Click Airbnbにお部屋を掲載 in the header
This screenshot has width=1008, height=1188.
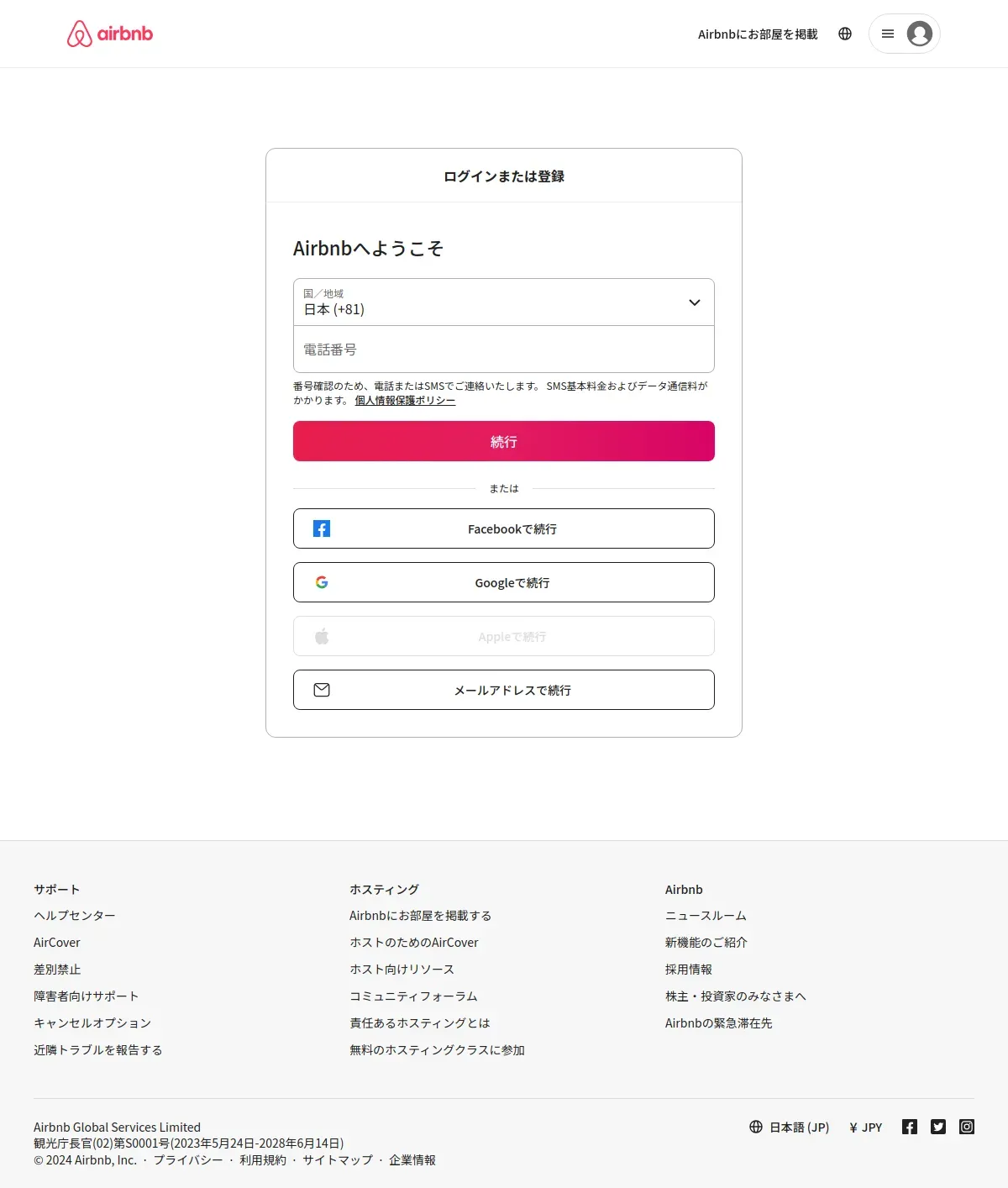click(x=758, y=34)
